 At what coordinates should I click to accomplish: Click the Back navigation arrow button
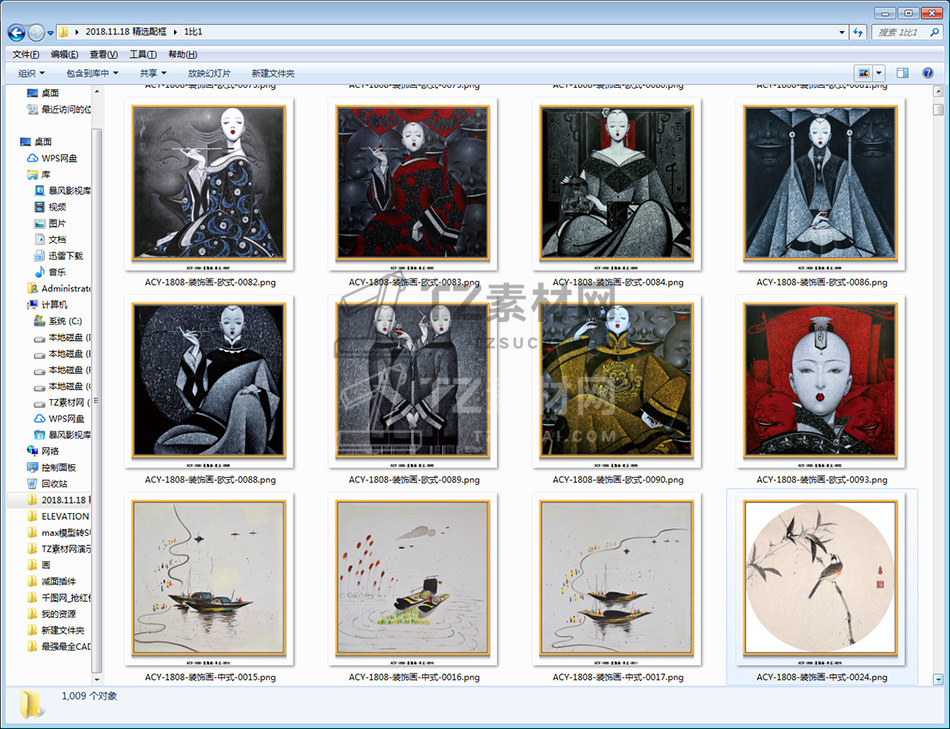17,33
